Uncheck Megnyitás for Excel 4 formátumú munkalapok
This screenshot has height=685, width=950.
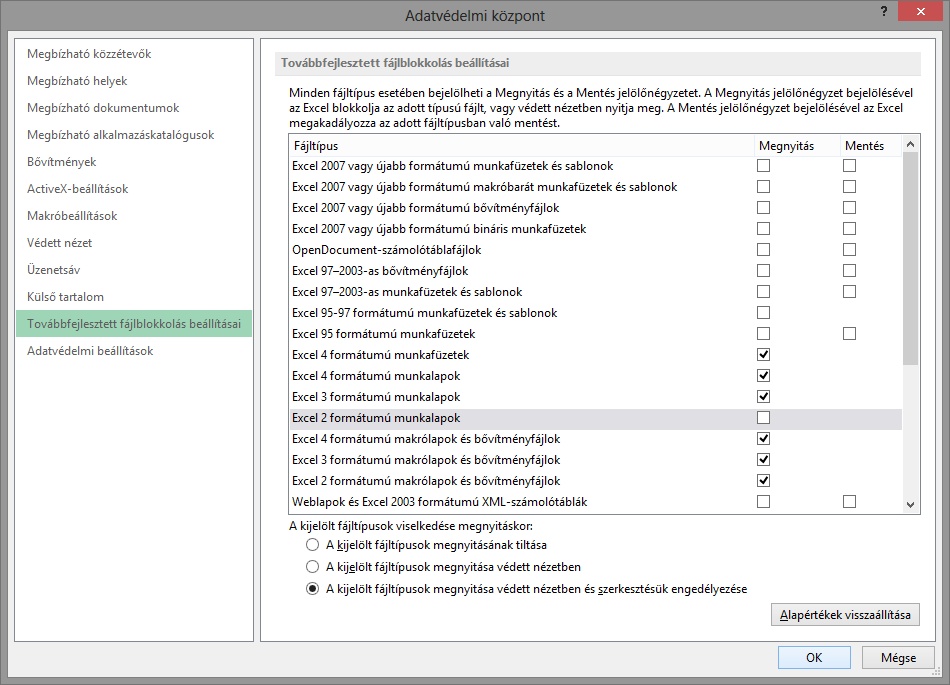[763, 376]
